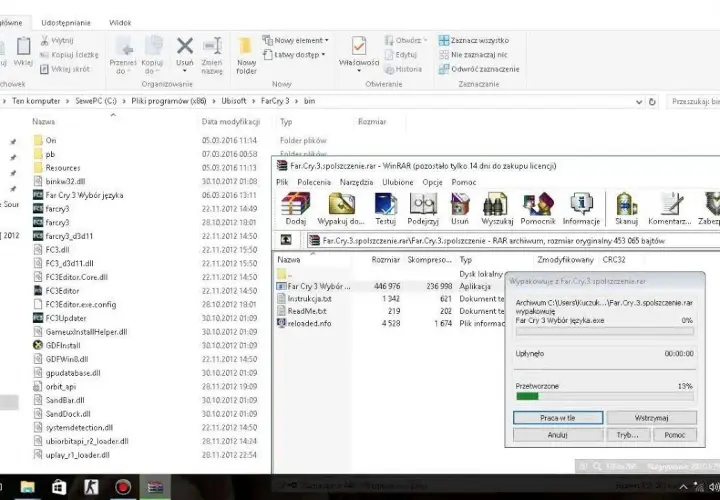720x500 pixels.
Task: Click the Dodaj icon in WinRAR toolbar
Action: [295, 209]
